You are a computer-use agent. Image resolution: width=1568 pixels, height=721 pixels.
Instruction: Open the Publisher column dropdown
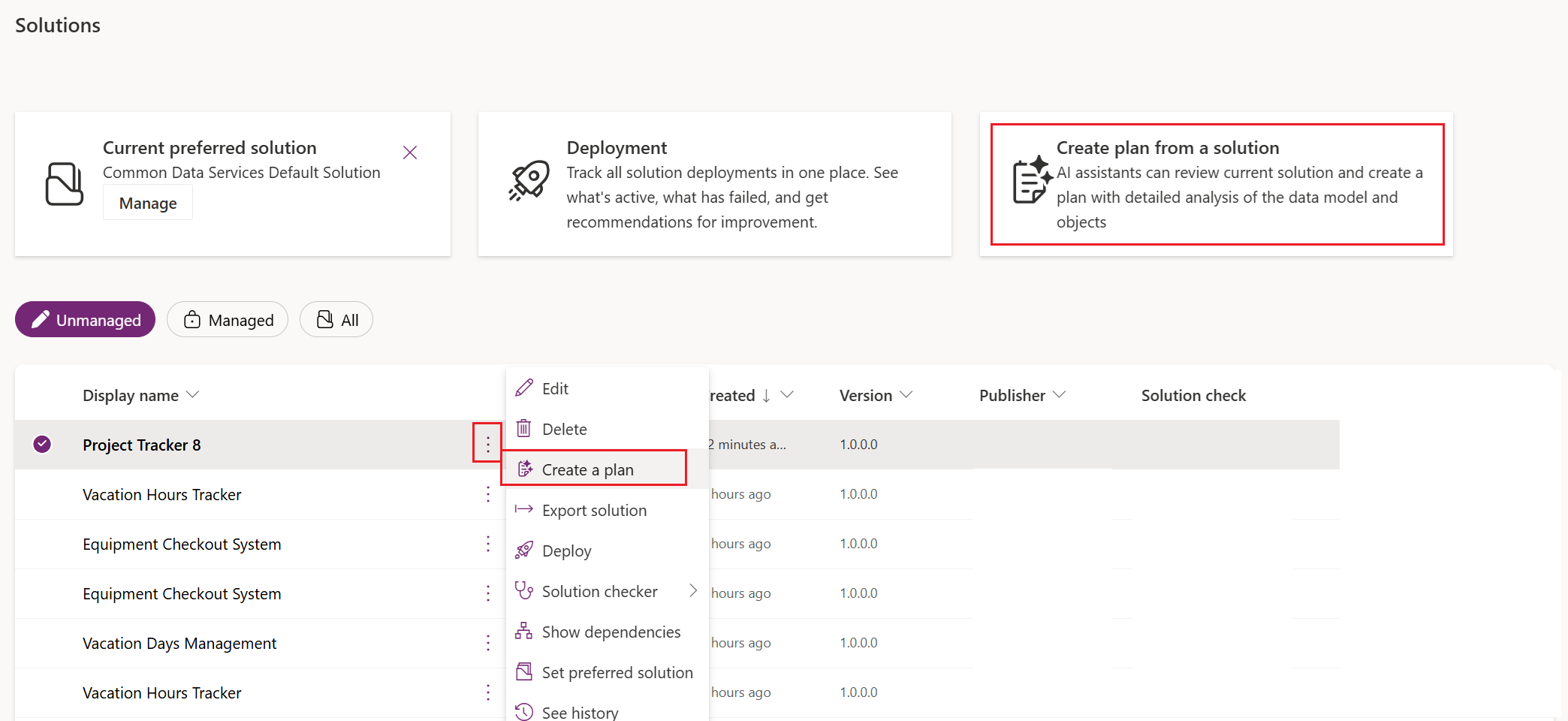click(1060, 394)
